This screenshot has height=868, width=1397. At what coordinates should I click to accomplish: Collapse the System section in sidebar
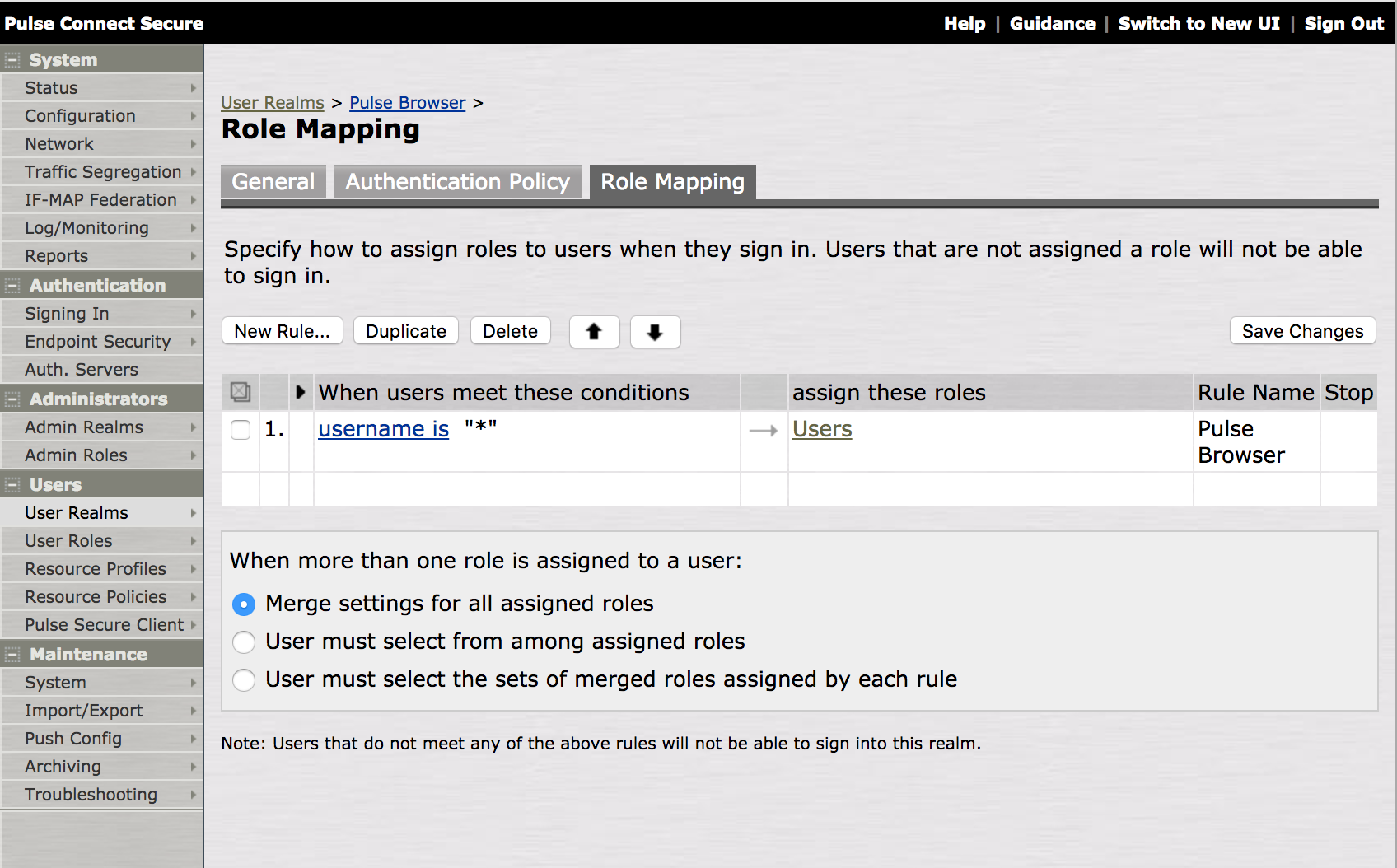[x=12, y=60]
